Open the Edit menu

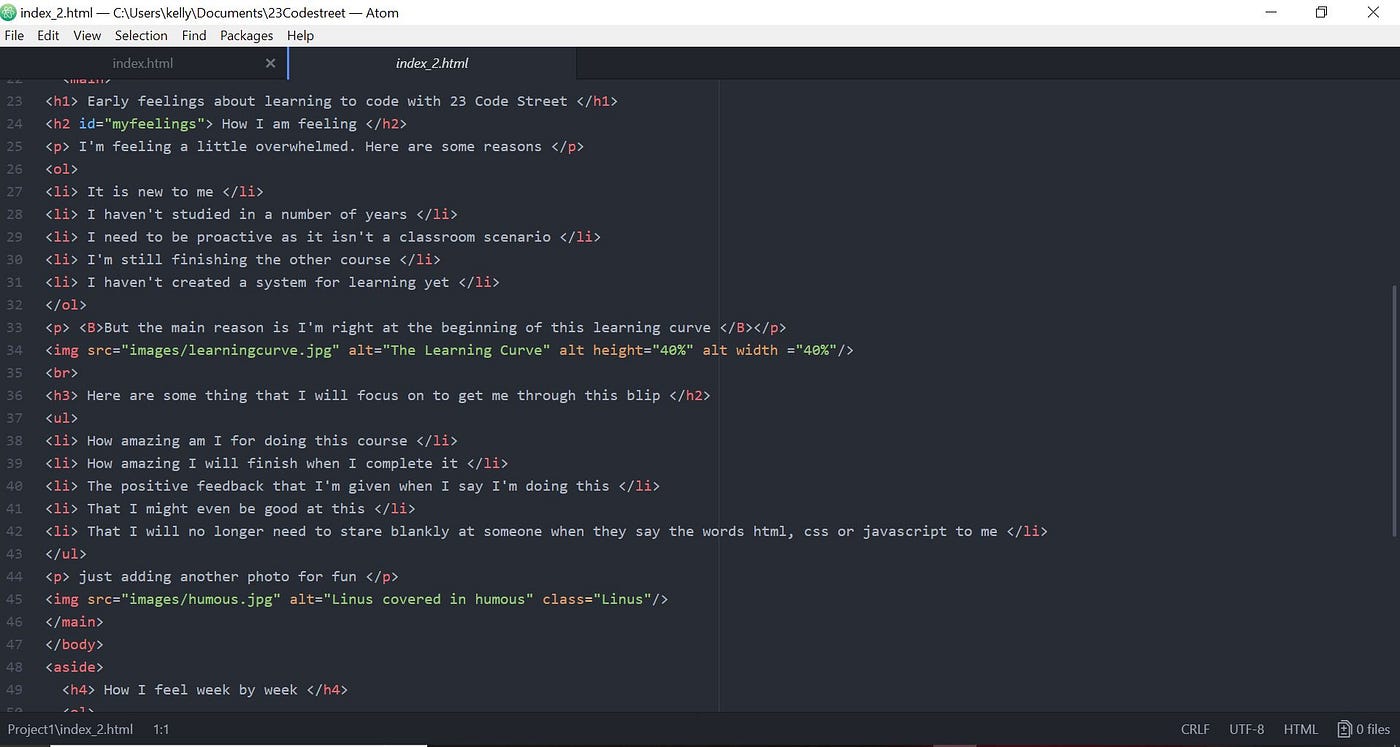pos(47,35)
